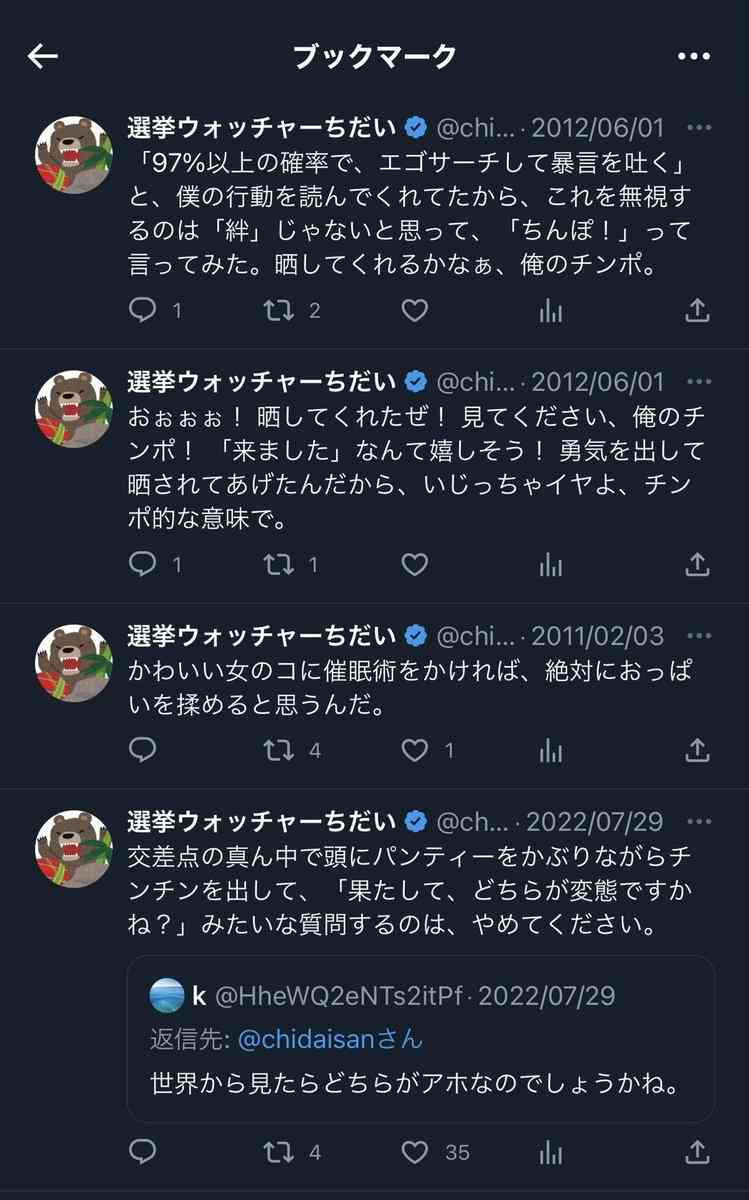Image resolution: width=749 pixels, height=1200 pixels.
Task: Like the first tweet dated 2012/06/01
Action: coord(414,311)
